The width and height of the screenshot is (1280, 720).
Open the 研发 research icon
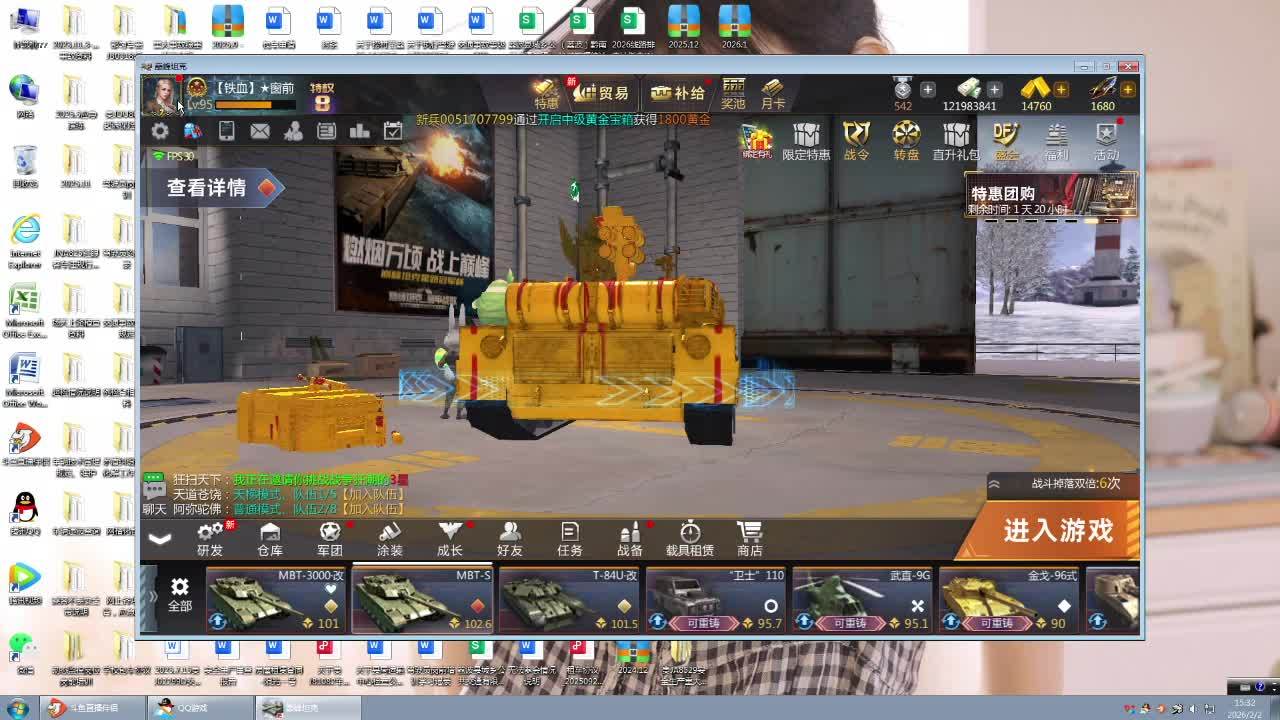pos(210,538)
